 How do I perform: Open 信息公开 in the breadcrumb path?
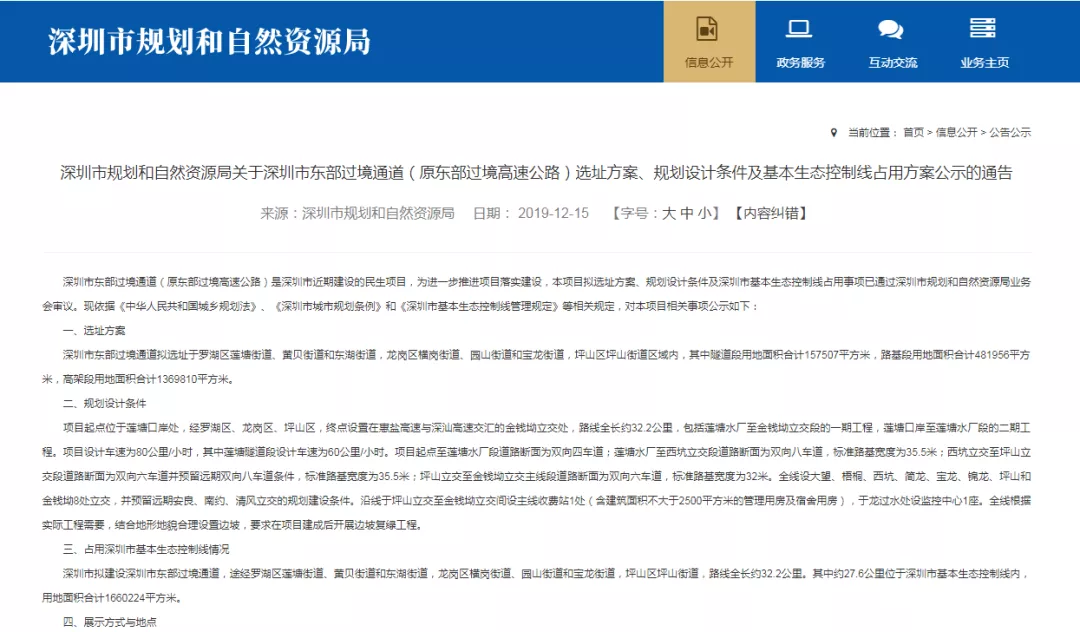[x=956, y=132]
